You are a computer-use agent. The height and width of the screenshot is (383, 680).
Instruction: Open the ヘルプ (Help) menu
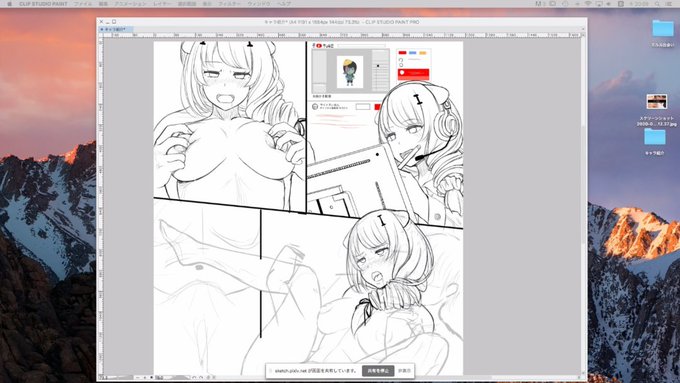click(284, 3)
